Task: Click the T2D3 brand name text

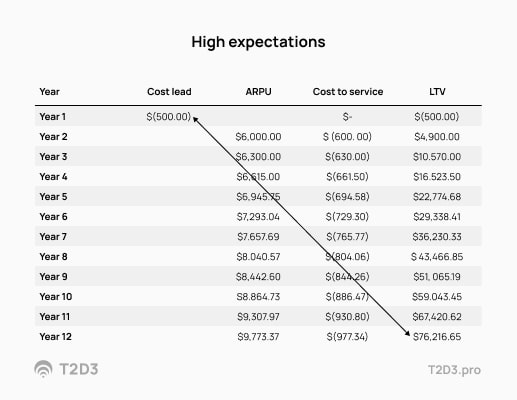Action: [x=79, y=369]
